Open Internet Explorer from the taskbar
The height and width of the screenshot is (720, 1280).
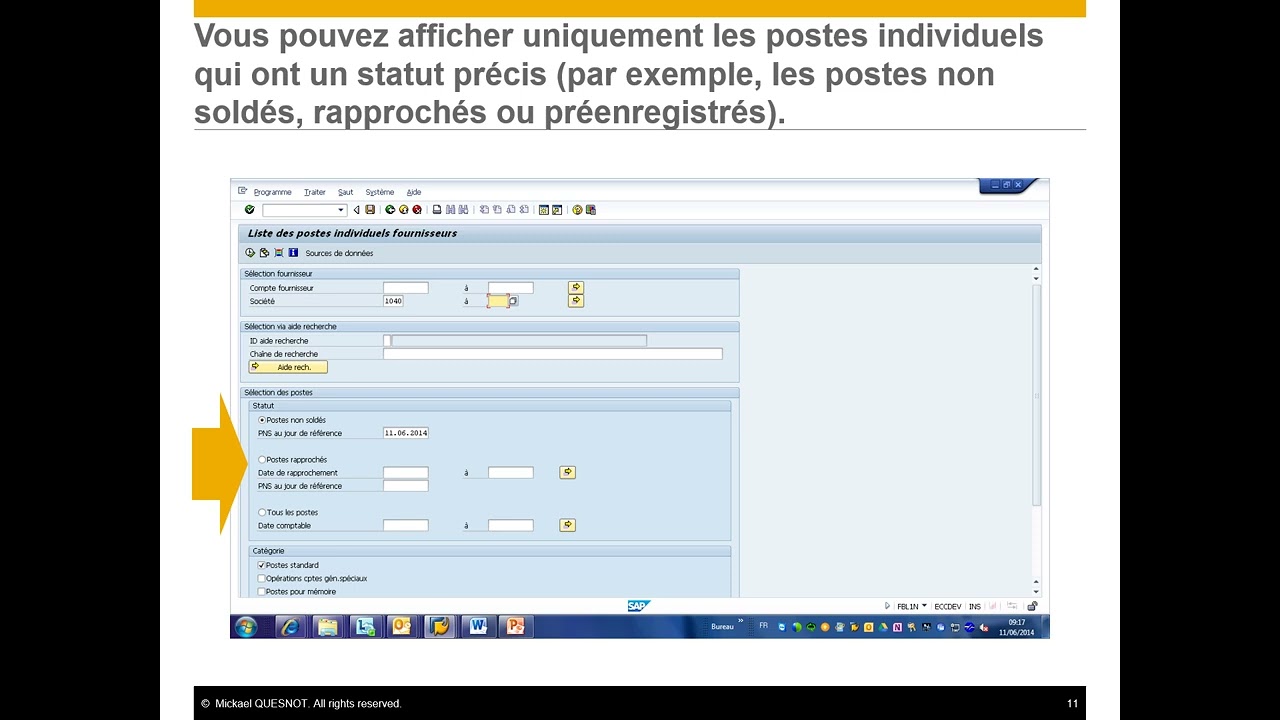point(289,627)
